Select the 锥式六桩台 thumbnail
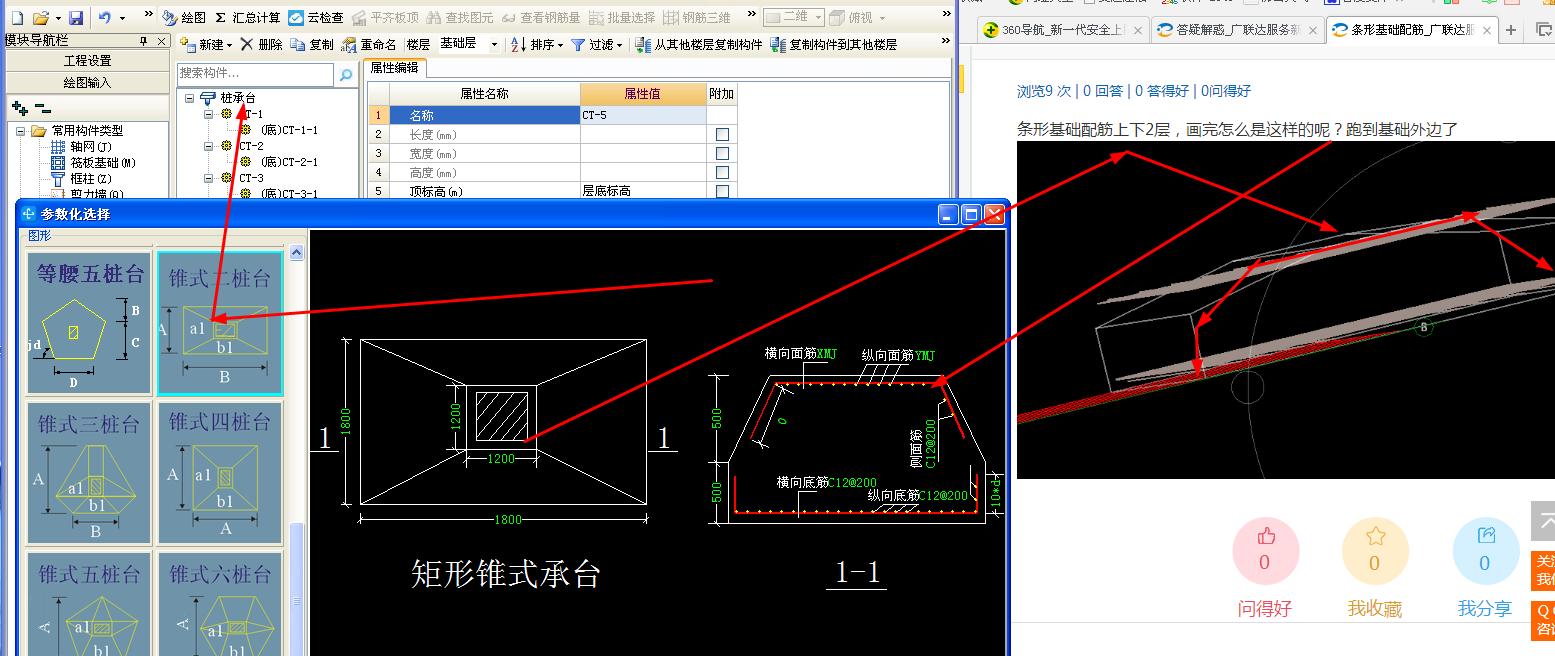The image size is (1555, 656). 220,604
